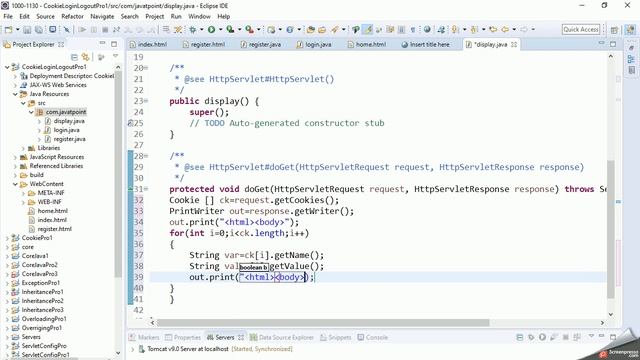Screen dimensions: 640x360
Task: Click the Search flashlight toolbar icon
Action: tap(334, 29)
